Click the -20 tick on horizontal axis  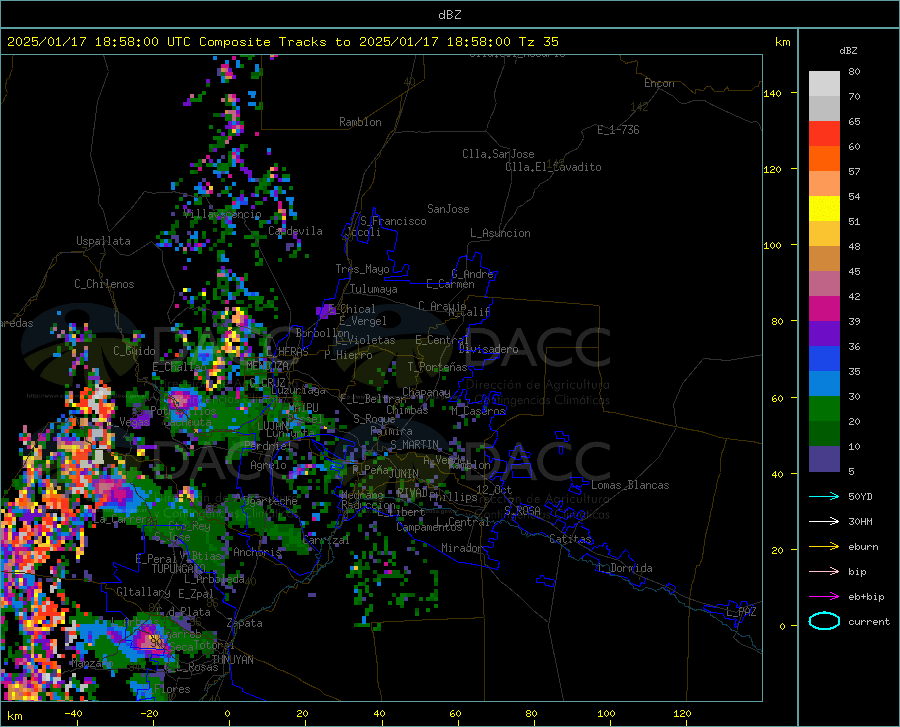[149, 714]
